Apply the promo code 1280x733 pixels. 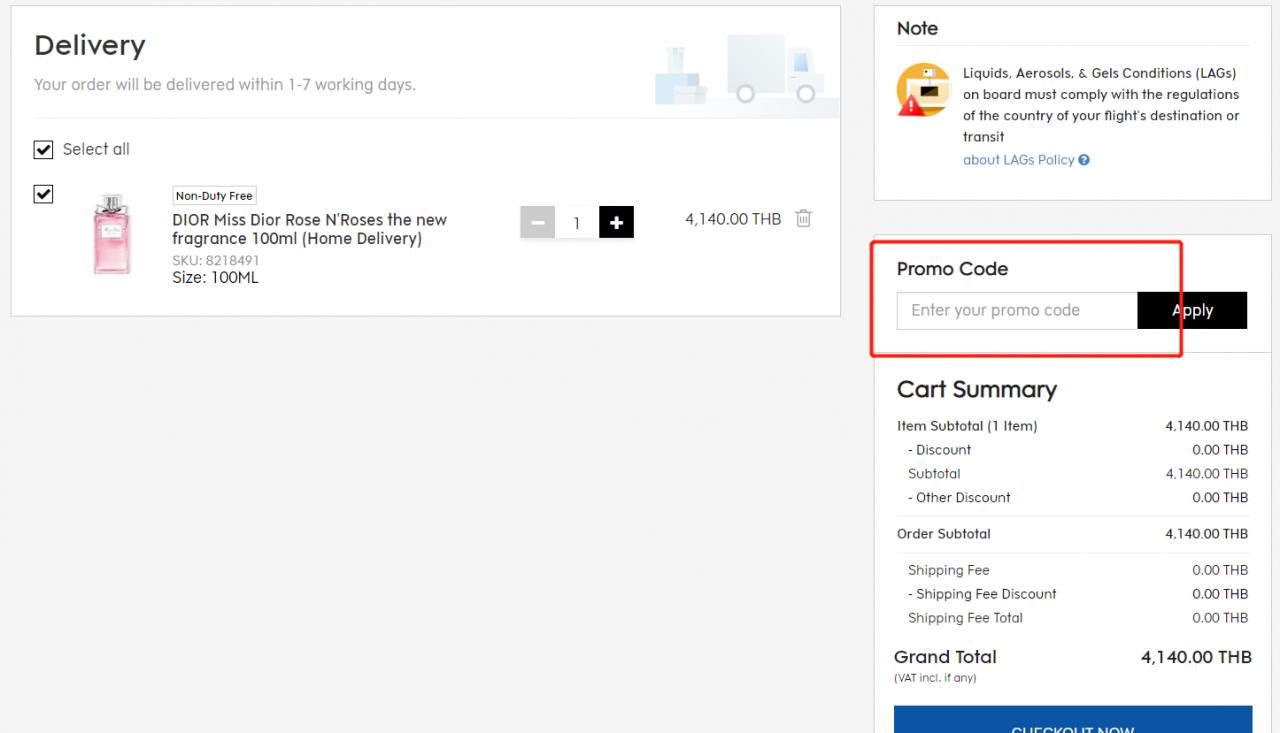coord(1192,310)
